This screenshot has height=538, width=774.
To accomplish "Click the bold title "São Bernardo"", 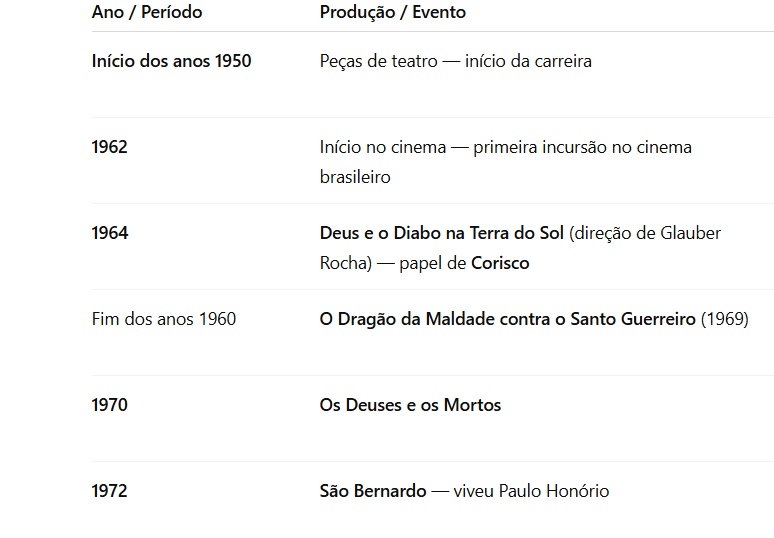I will click(x=372, y=491).
